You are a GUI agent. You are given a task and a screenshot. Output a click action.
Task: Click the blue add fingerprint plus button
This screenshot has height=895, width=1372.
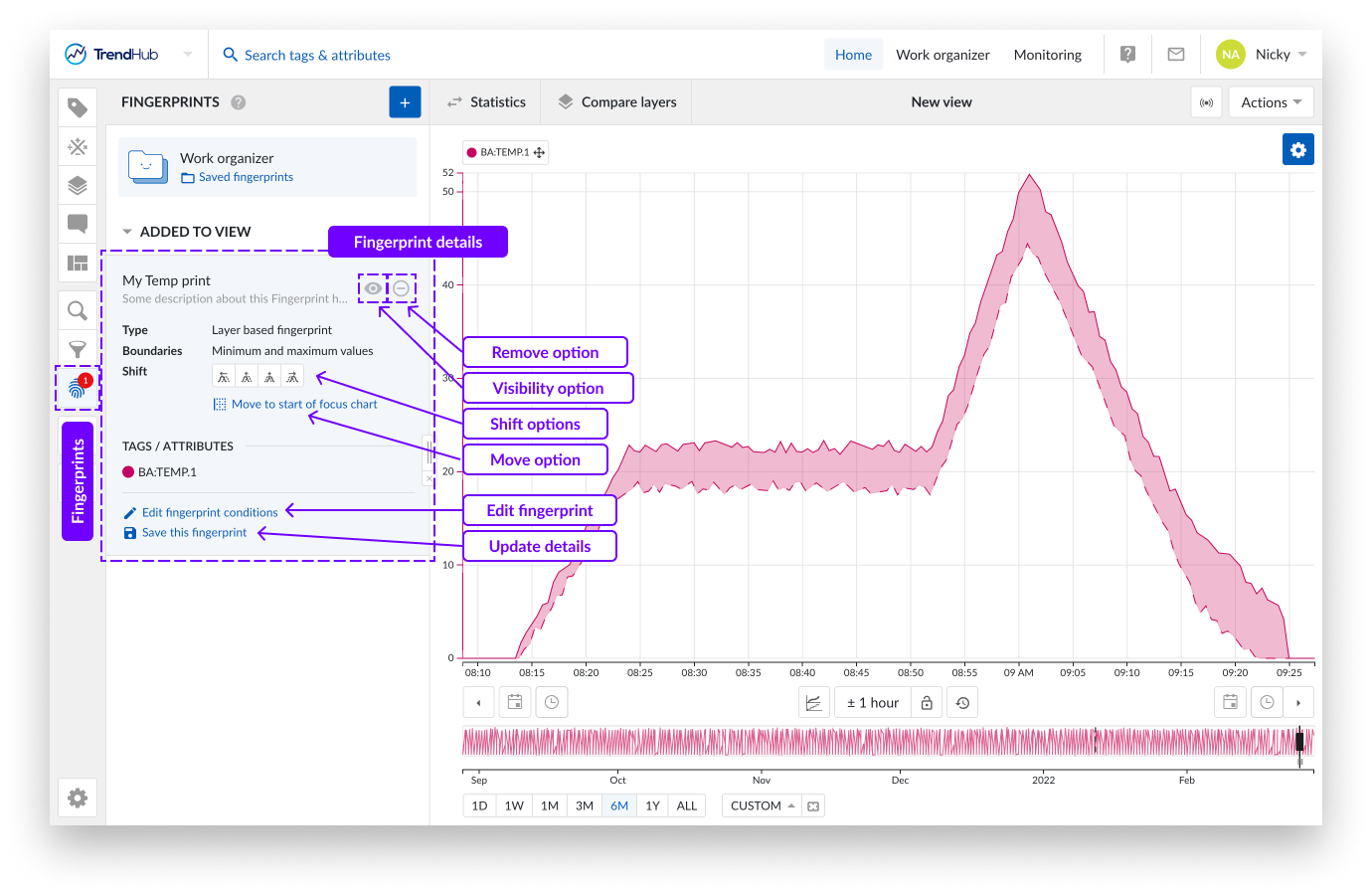pos(405,102)
